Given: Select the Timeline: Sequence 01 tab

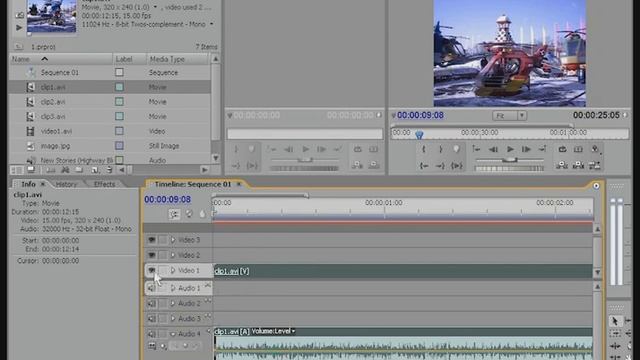Looking at the screenshot, I should pyautogui.click(x=193, y=184).
